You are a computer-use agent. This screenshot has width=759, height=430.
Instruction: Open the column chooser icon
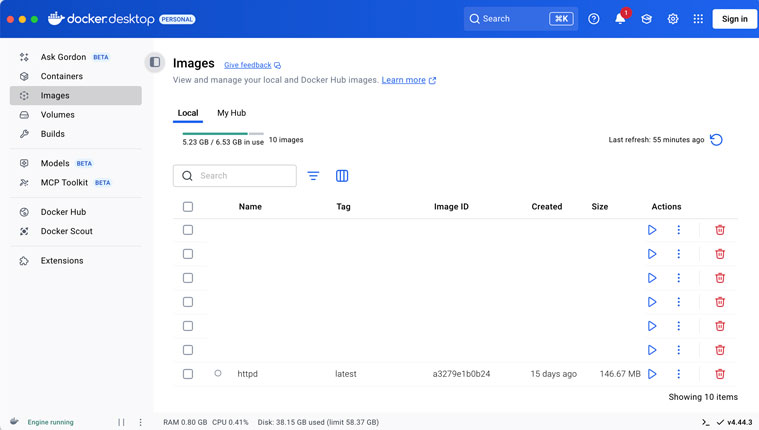click(x=342, y=176)
